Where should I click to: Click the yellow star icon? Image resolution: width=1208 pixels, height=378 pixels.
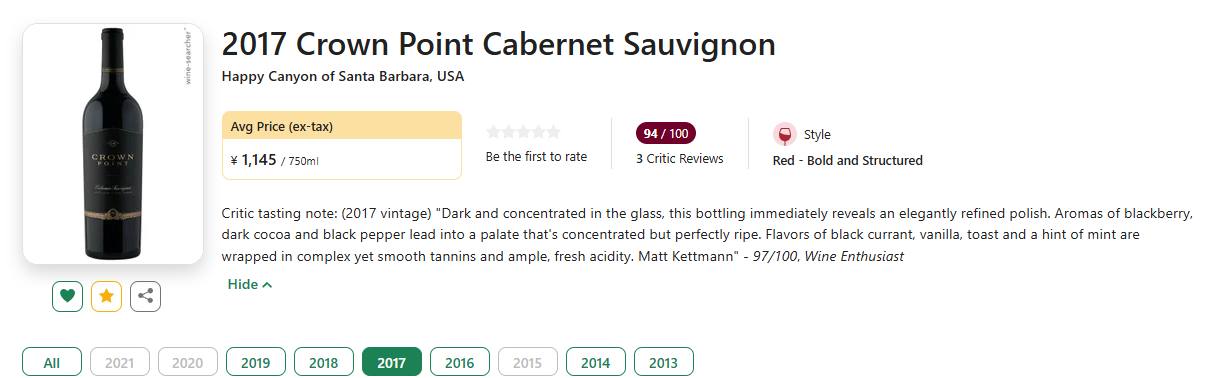[x=106, y=296]
